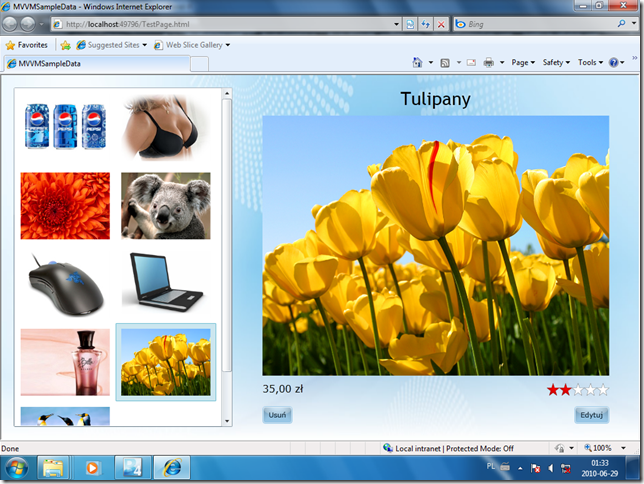The width and height of the screenshot is (644, 484).
Task: Select the orange flower thumbnail
Action: pyautogui.click(x=65, y=206)
